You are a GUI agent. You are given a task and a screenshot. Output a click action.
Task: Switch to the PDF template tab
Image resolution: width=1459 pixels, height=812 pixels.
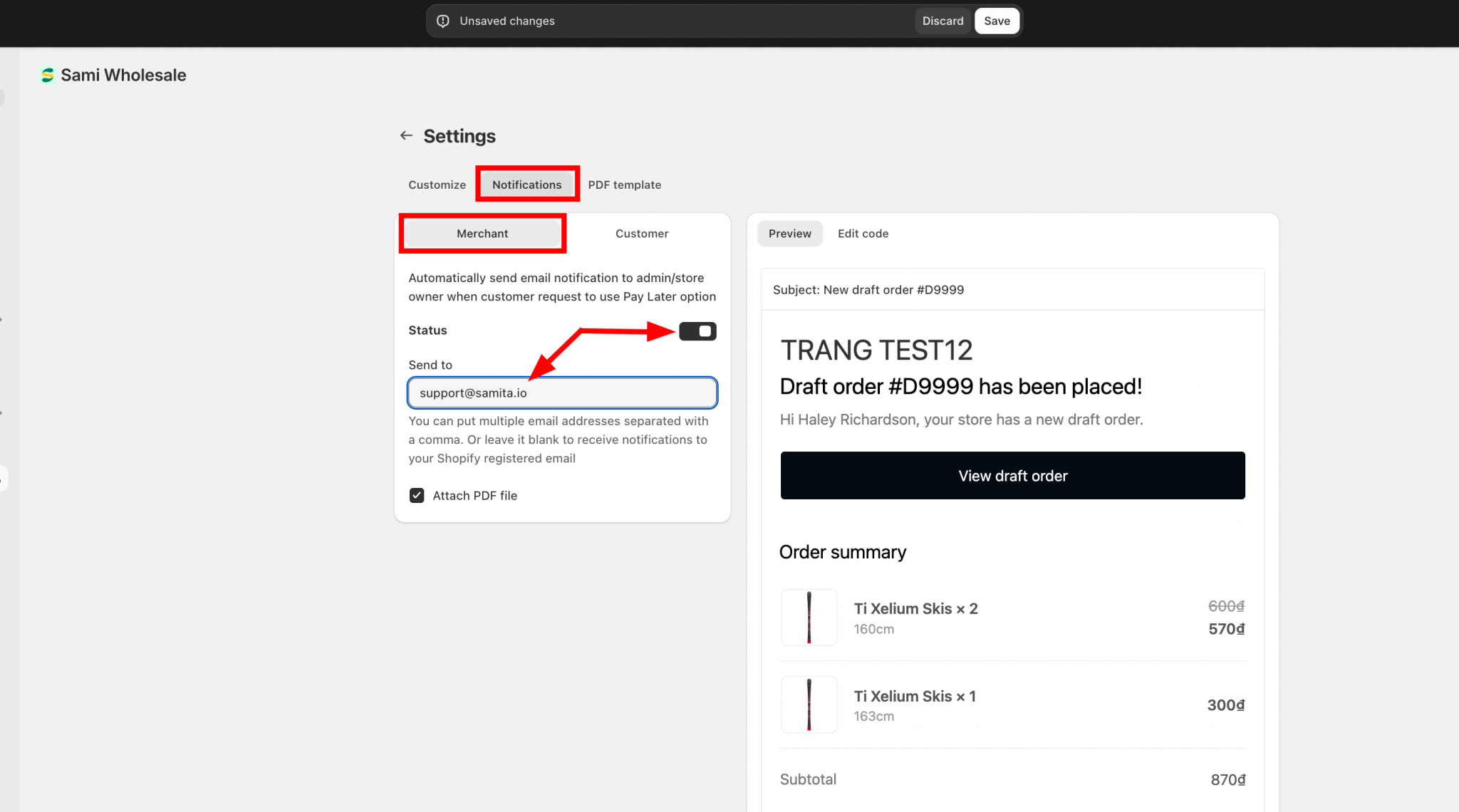[x=624, y=184]
